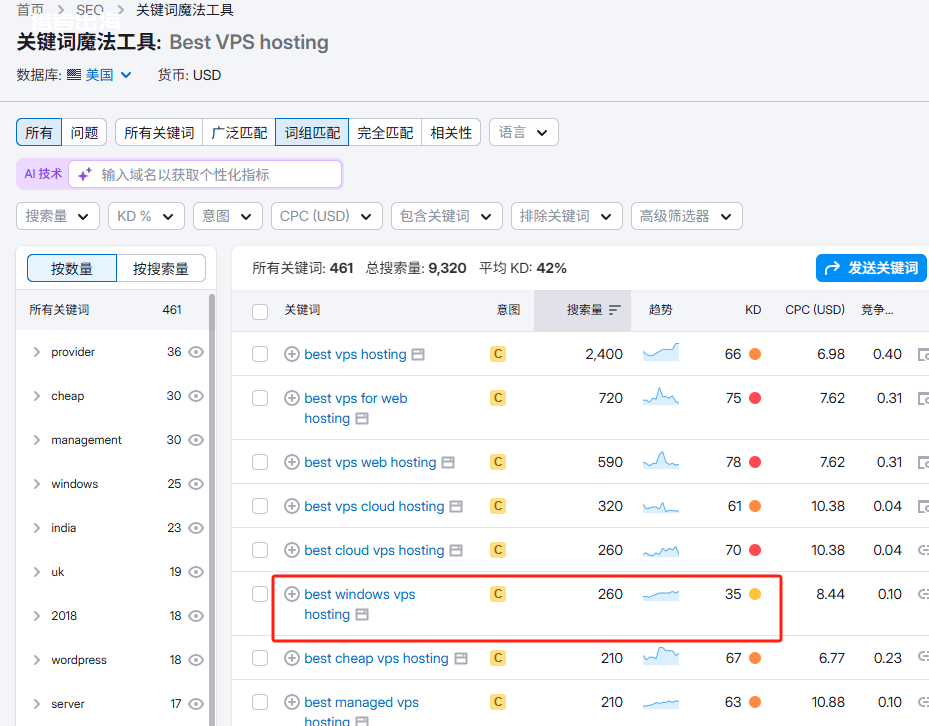
Task: Select the 问题 tab
Action: [x=85, y=132]
